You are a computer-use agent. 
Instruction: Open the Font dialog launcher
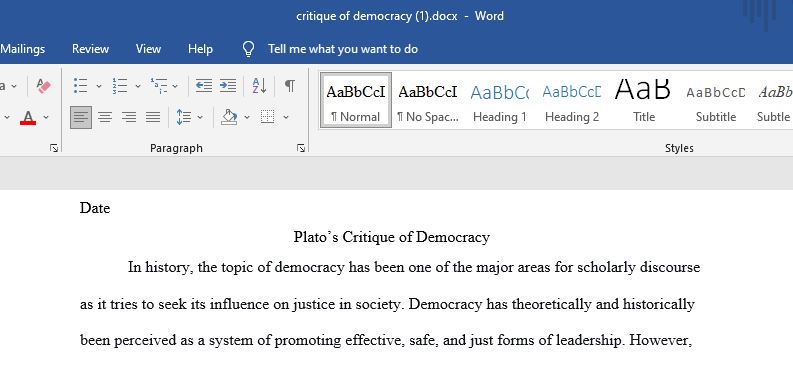(54, 148)
